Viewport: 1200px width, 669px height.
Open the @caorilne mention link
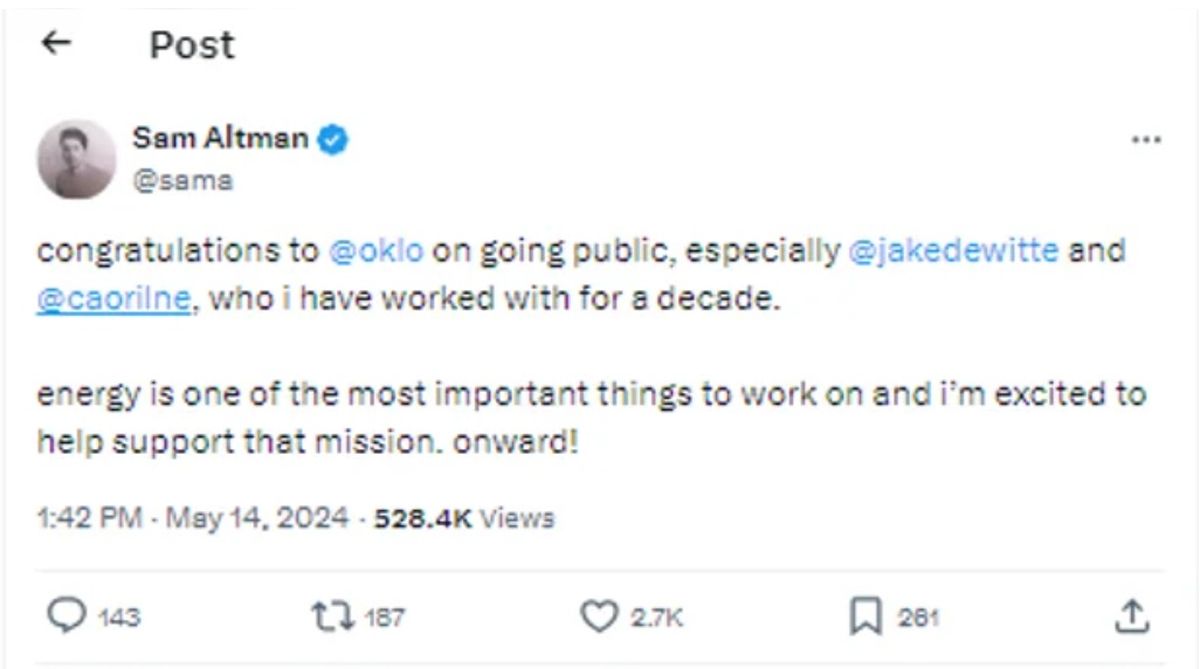click(113, 299)
